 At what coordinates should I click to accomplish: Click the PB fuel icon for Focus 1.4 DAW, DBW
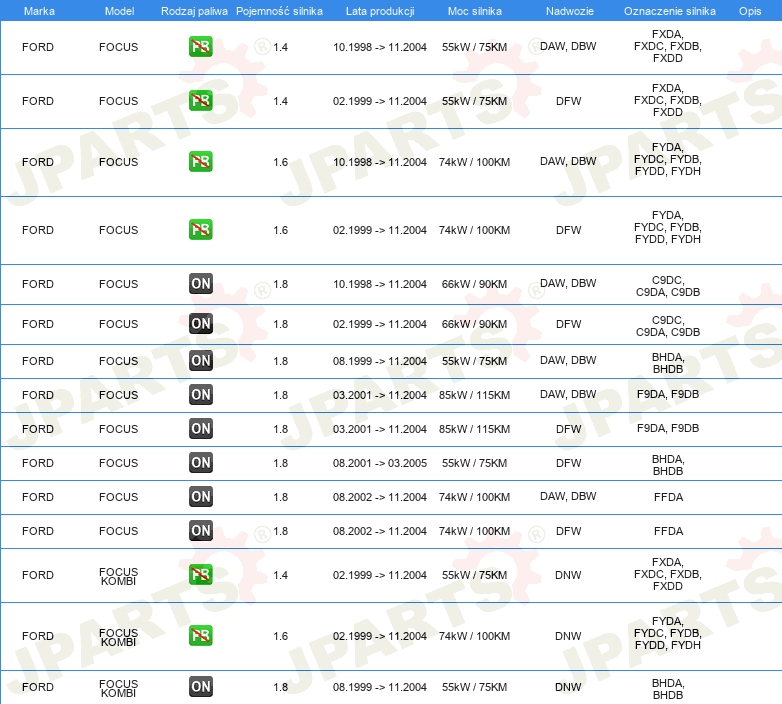(201, 47)
